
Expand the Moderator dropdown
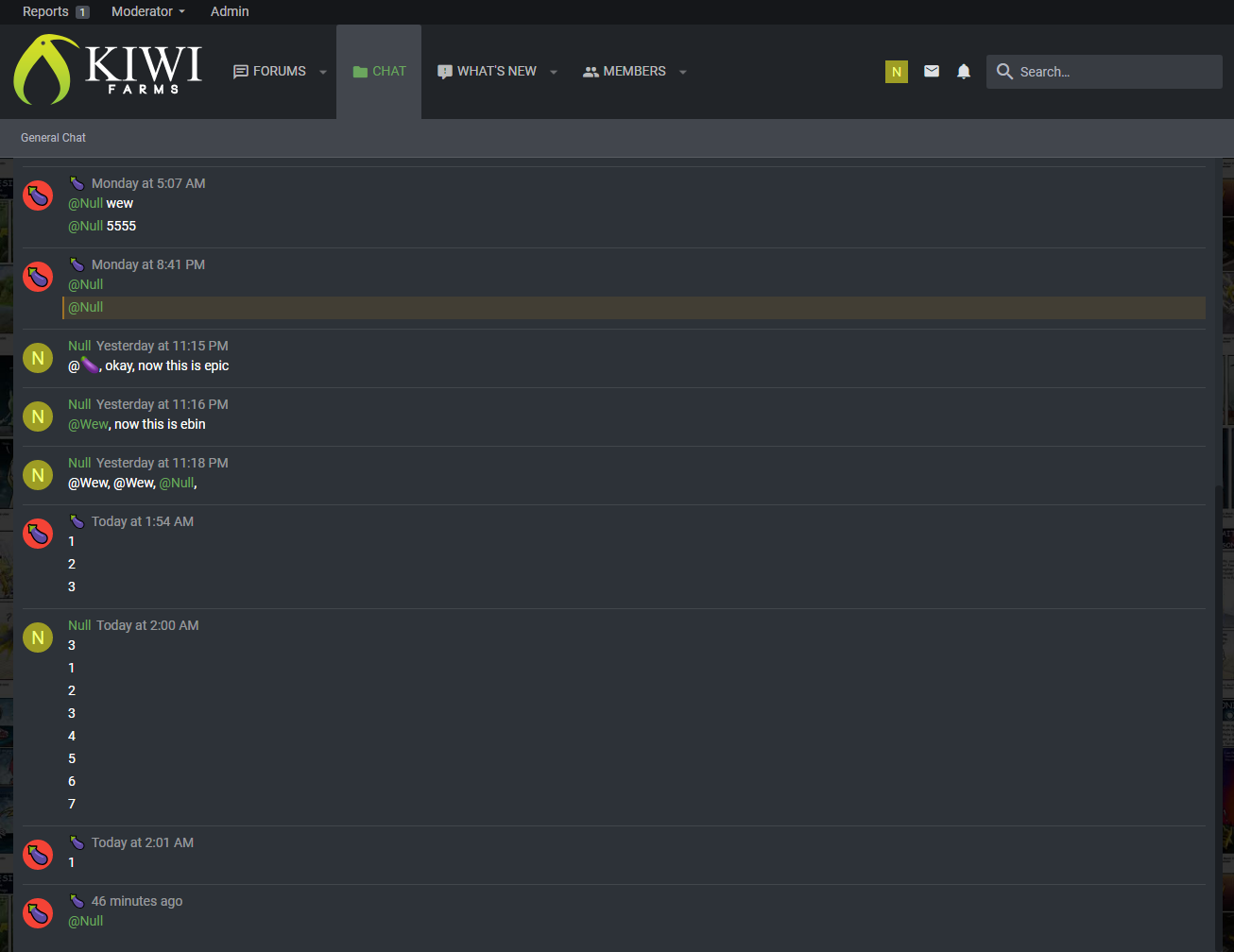click(148, 11)
